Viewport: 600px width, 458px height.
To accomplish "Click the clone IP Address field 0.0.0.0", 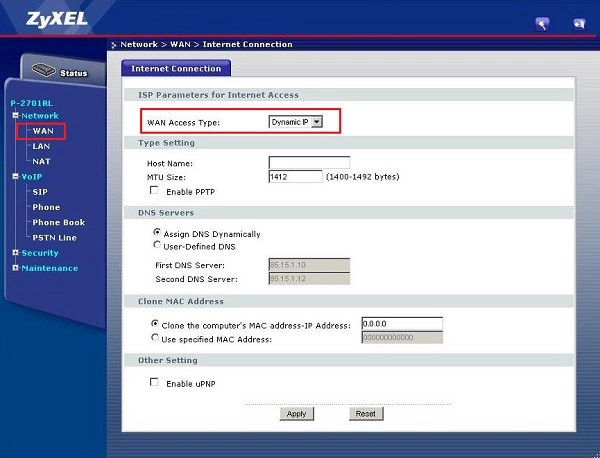I will click(x=402, y=324).
